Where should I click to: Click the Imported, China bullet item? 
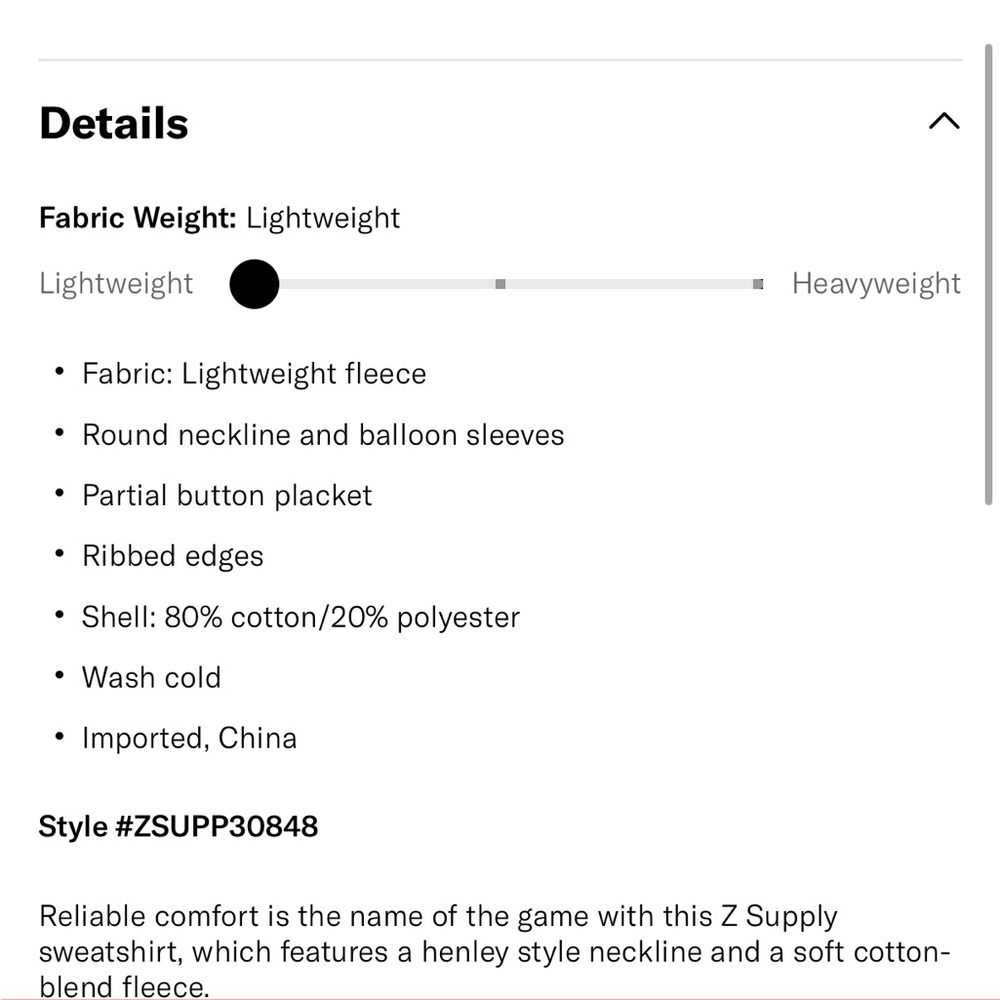(x=189, y=739)
